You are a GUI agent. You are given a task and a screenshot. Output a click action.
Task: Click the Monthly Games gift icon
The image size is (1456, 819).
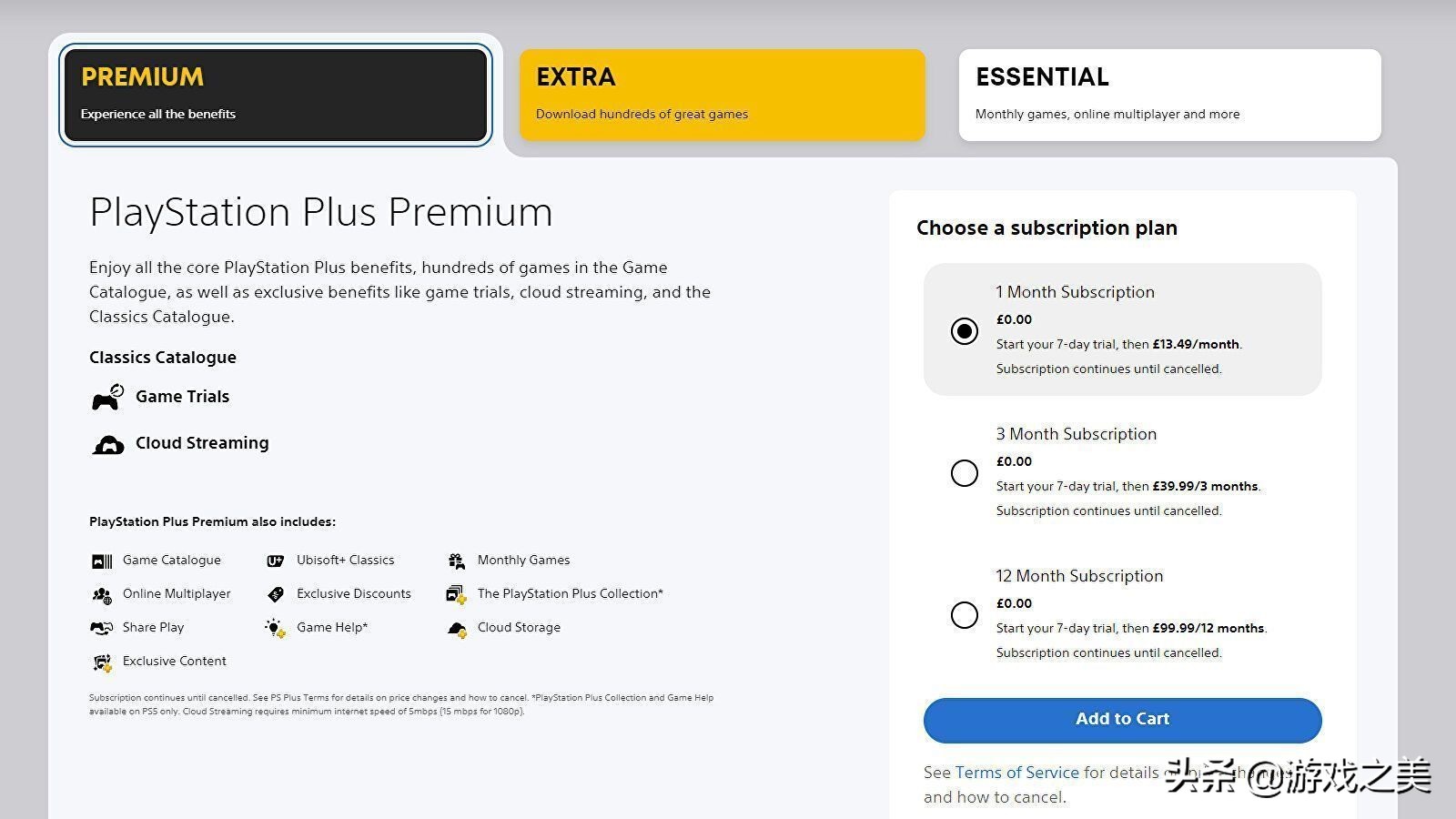[456, 561]
